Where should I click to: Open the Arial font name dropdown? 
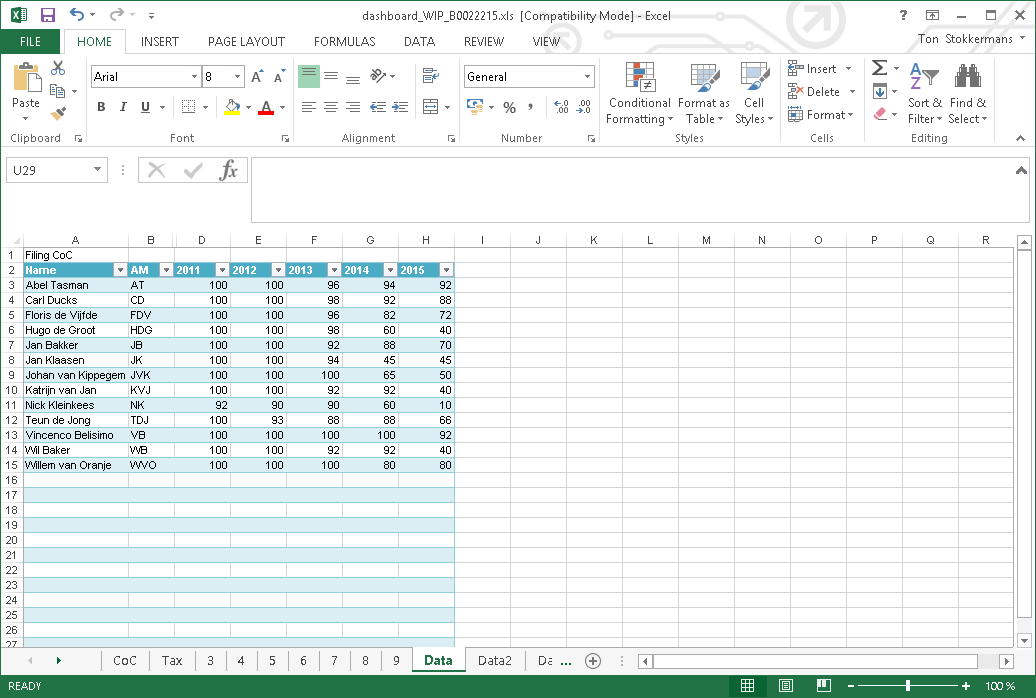[x=194, y=77]
